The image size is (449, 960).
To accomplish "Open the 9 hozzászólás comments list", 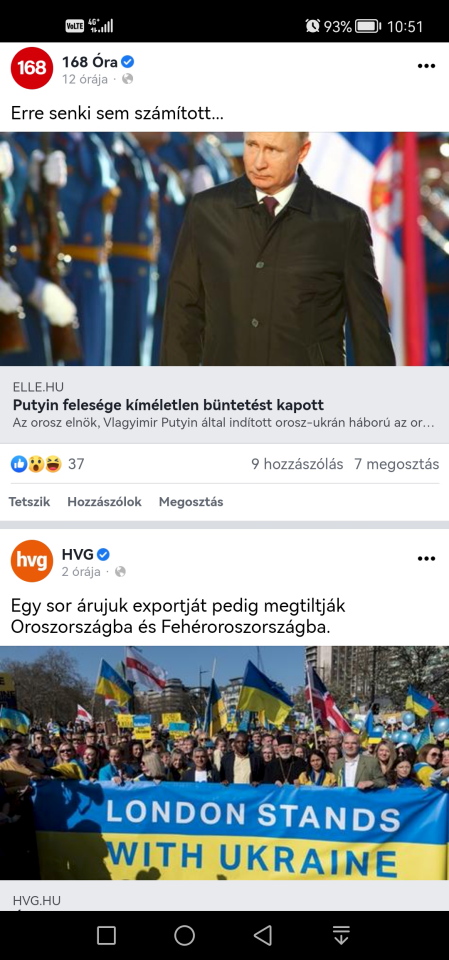I will tap(297, 464).
